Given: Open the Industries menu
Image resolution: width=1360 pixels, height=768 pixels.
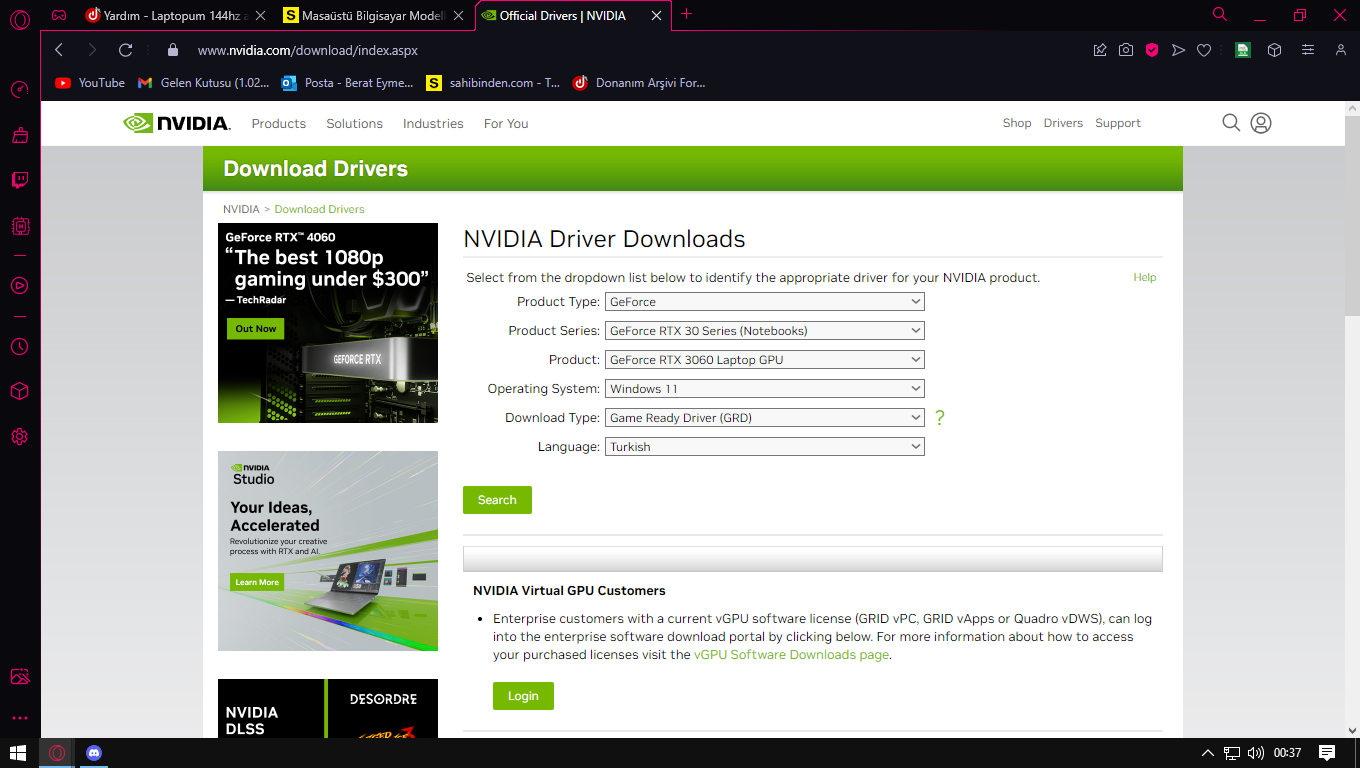Looking at the screenshot, I should 433,123.
